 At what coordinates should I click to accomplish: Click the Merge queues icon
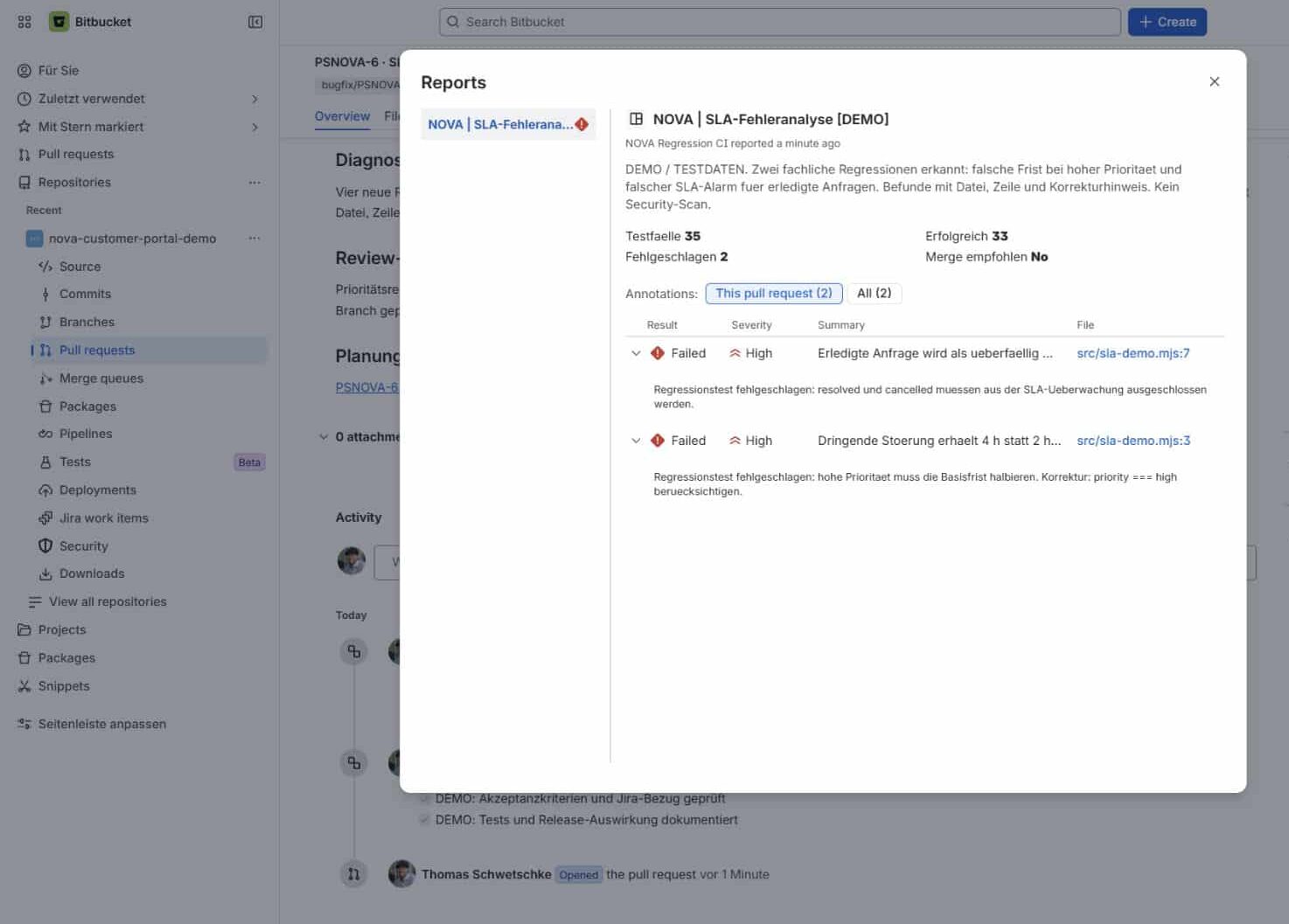tap(45, 379)
